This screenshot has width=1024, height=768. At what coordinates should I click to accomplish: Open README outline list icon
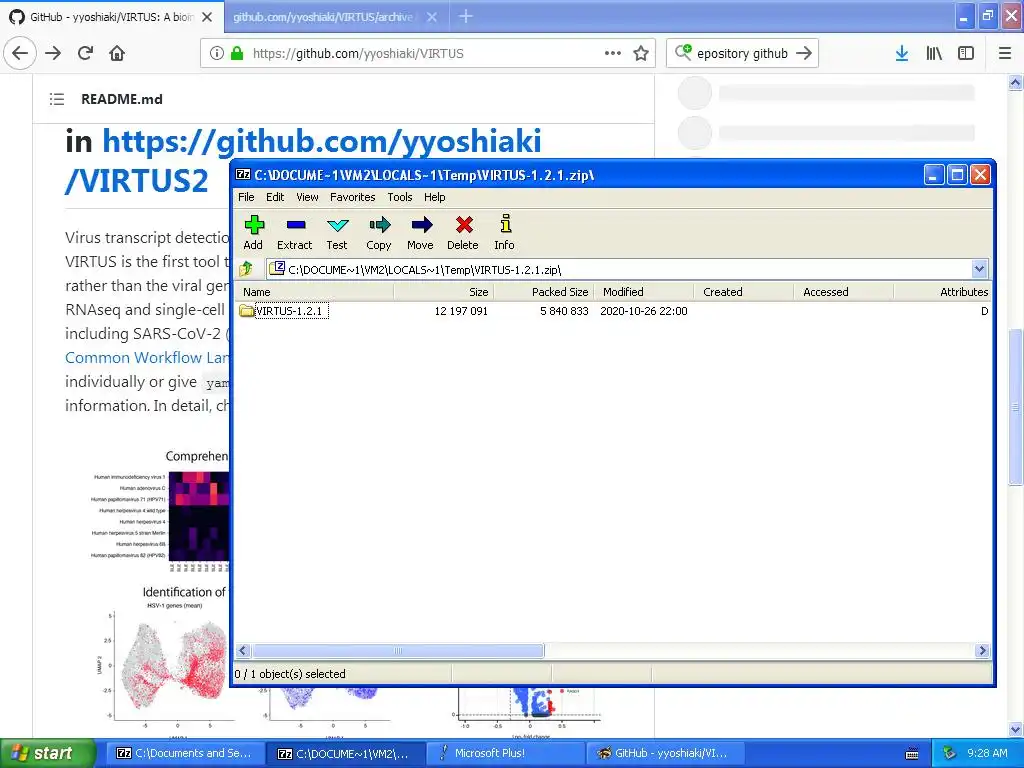57,99
